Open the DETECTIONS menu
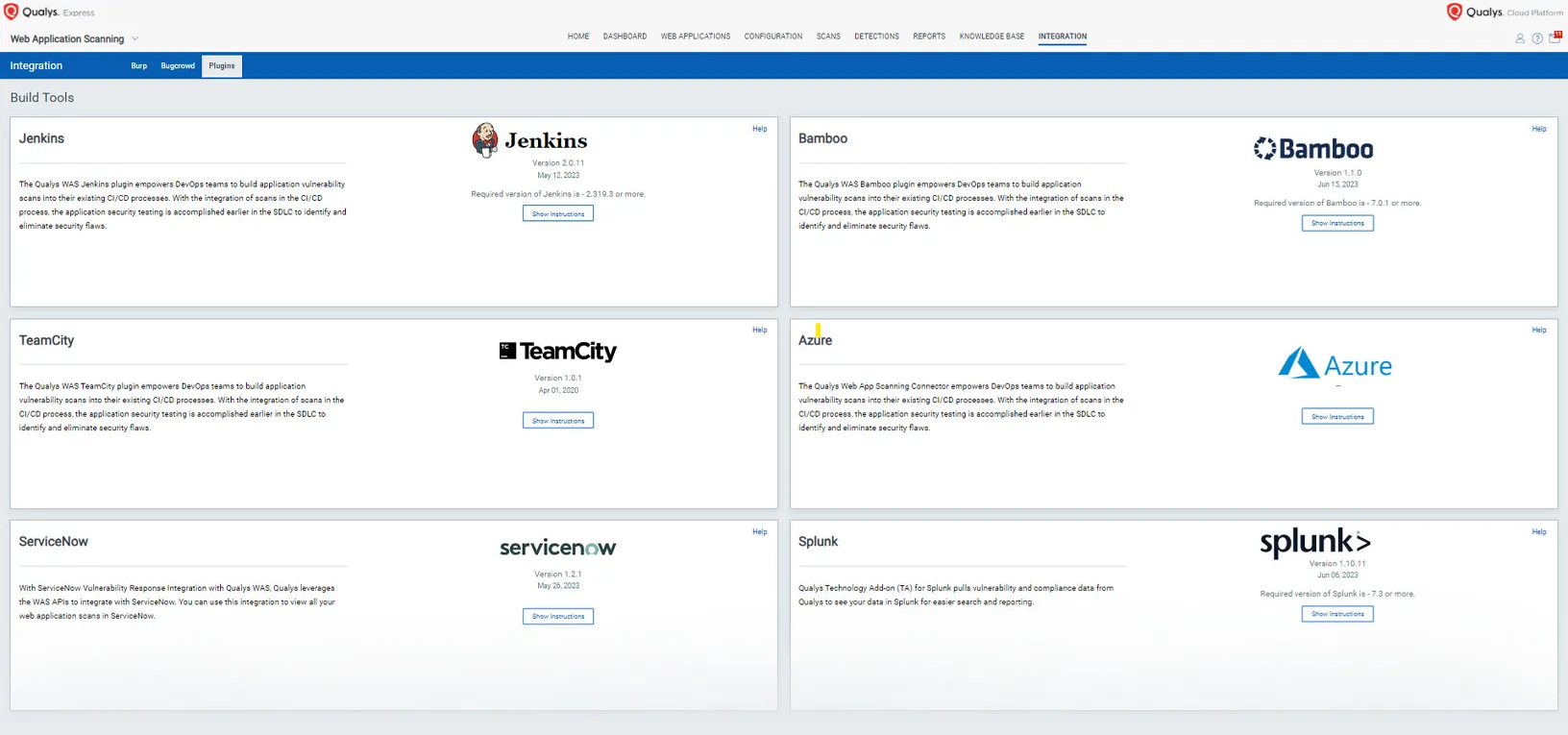 tap(877, 37)
